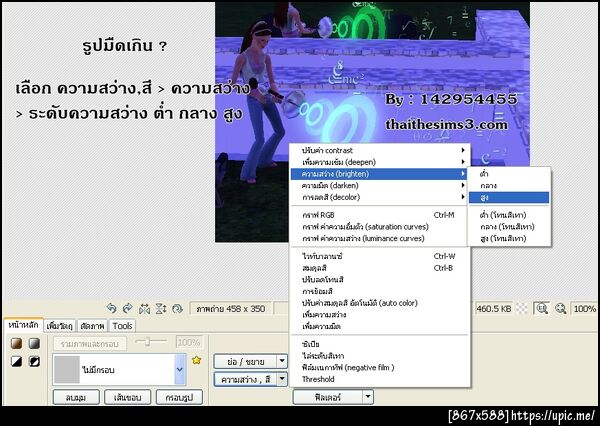Viewport: 600px width, 426px height.
Task: Click the flip vertical icon
Action: pos(161,308)
